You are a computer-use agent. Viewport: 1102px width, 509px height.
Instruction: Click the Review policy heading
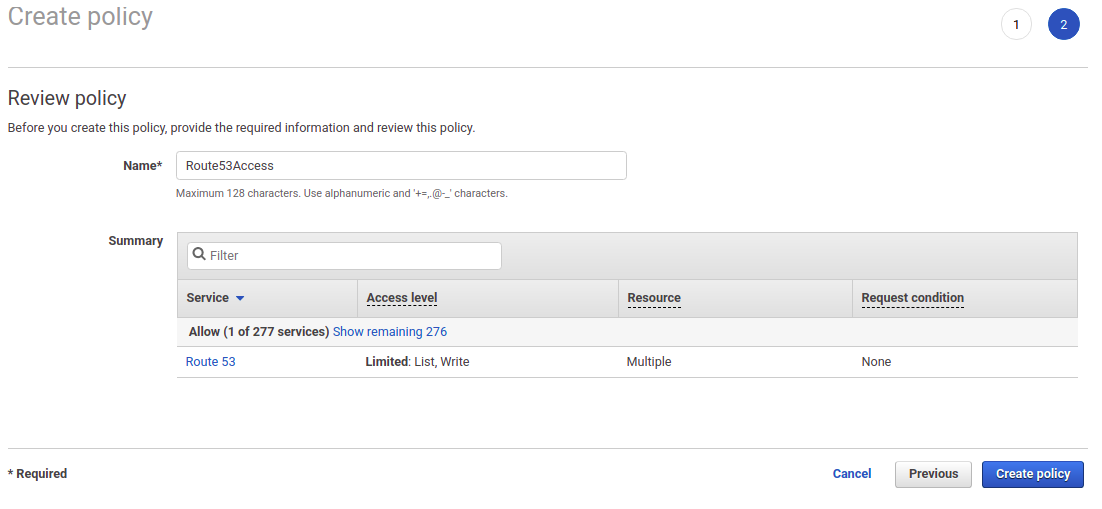click(67, 98)
